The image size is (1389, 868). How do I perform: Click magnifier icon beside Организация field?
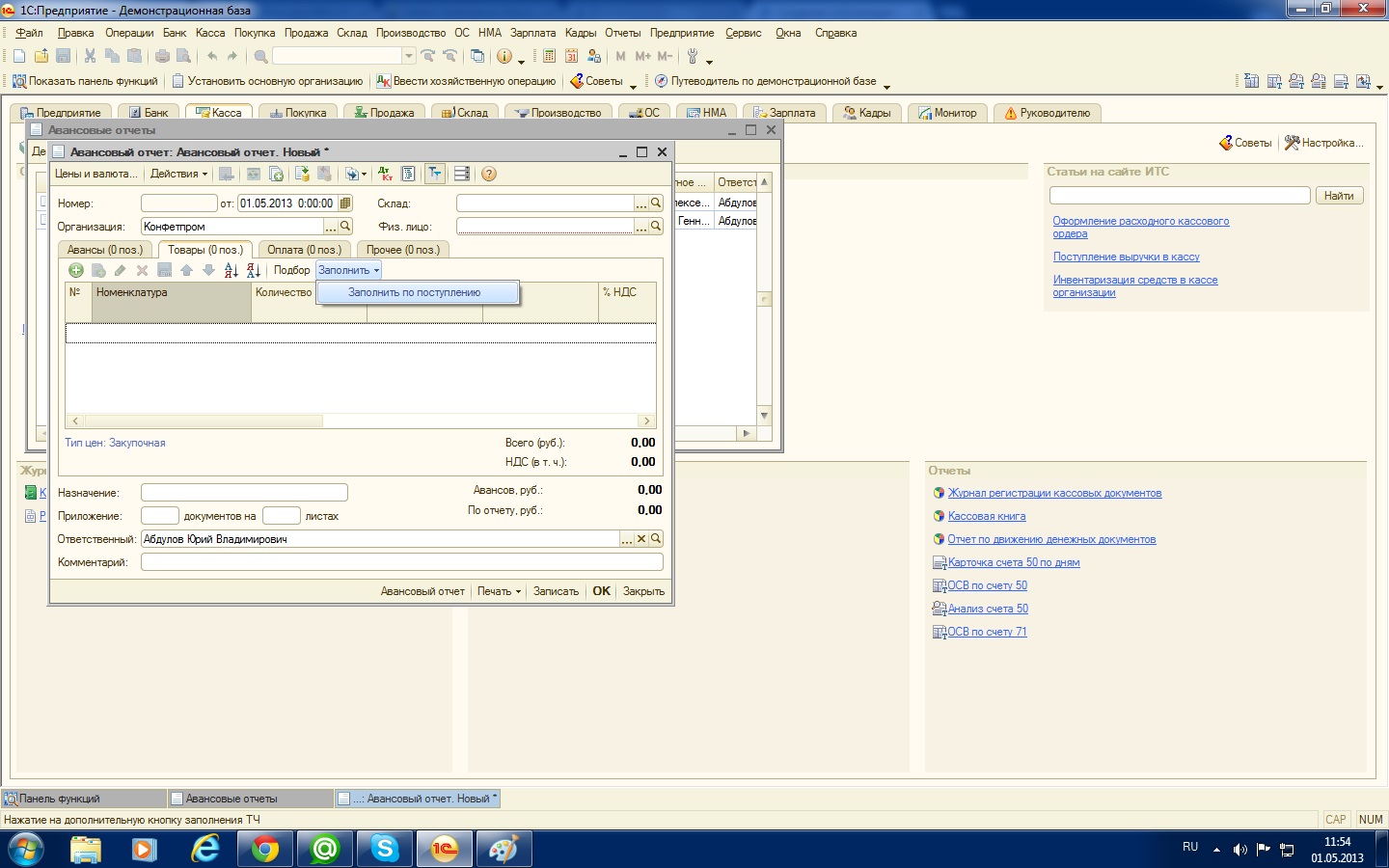tap(345, 227)
